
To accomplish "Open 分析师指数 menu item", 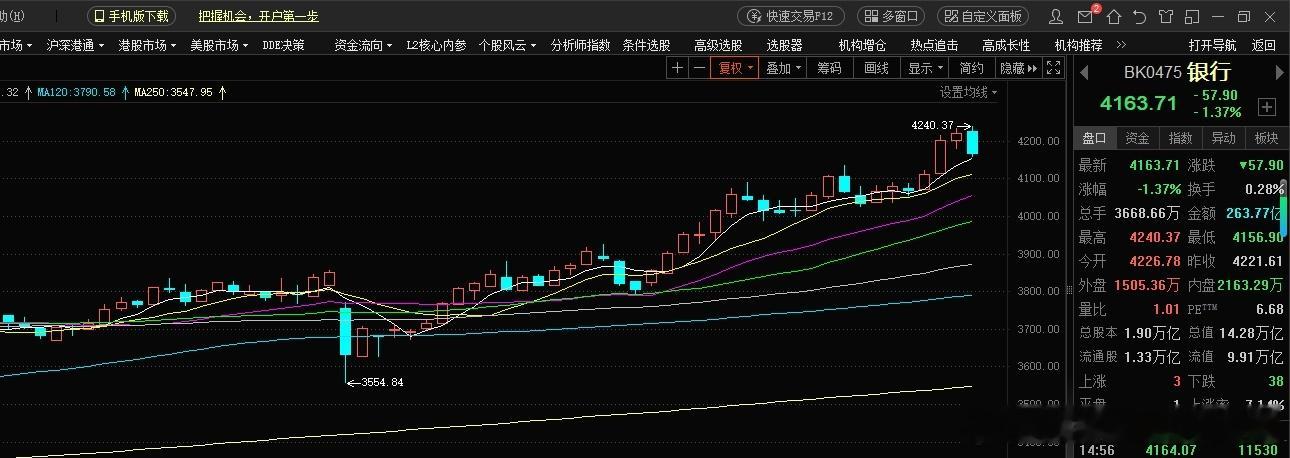I will pos(580,45).
